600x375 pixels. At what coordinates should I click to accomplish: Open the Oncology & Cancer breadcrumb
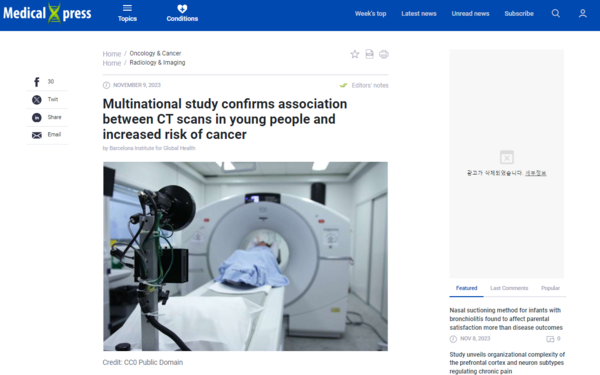click(x=155, y=53)
